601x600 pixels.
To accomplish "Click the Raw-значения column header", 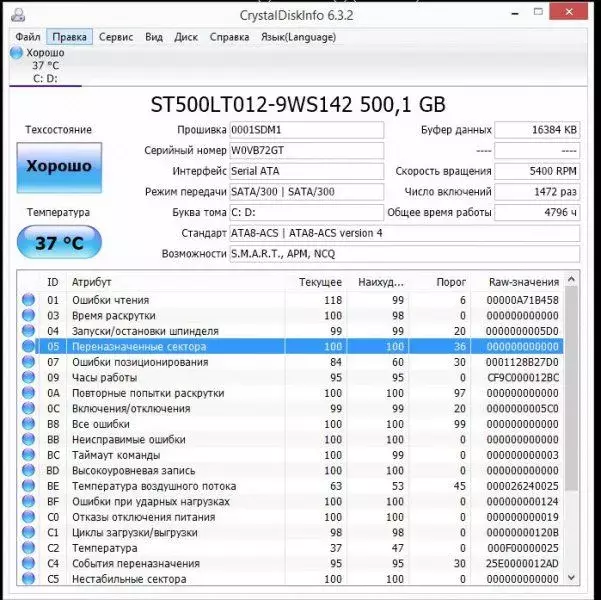I will click(x=517, y=282).
